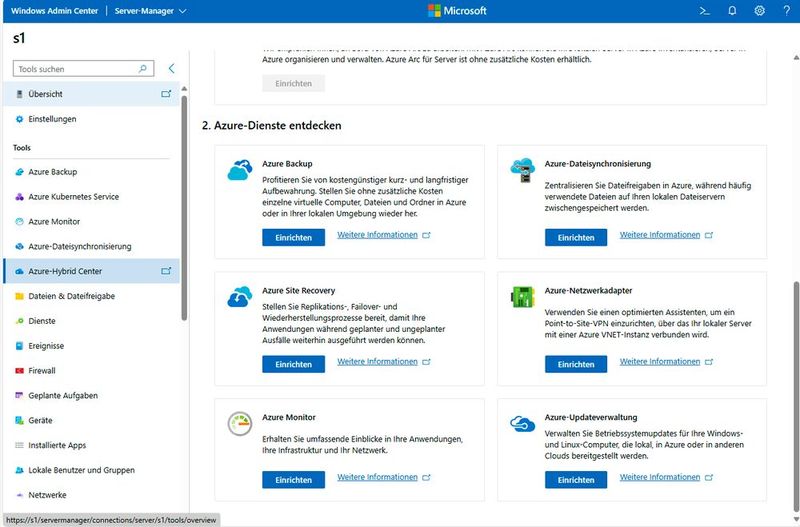The width and height of the screenshot is (800, 527).
Task: Click the Windows Admin Center title
Action: [54, 11]
